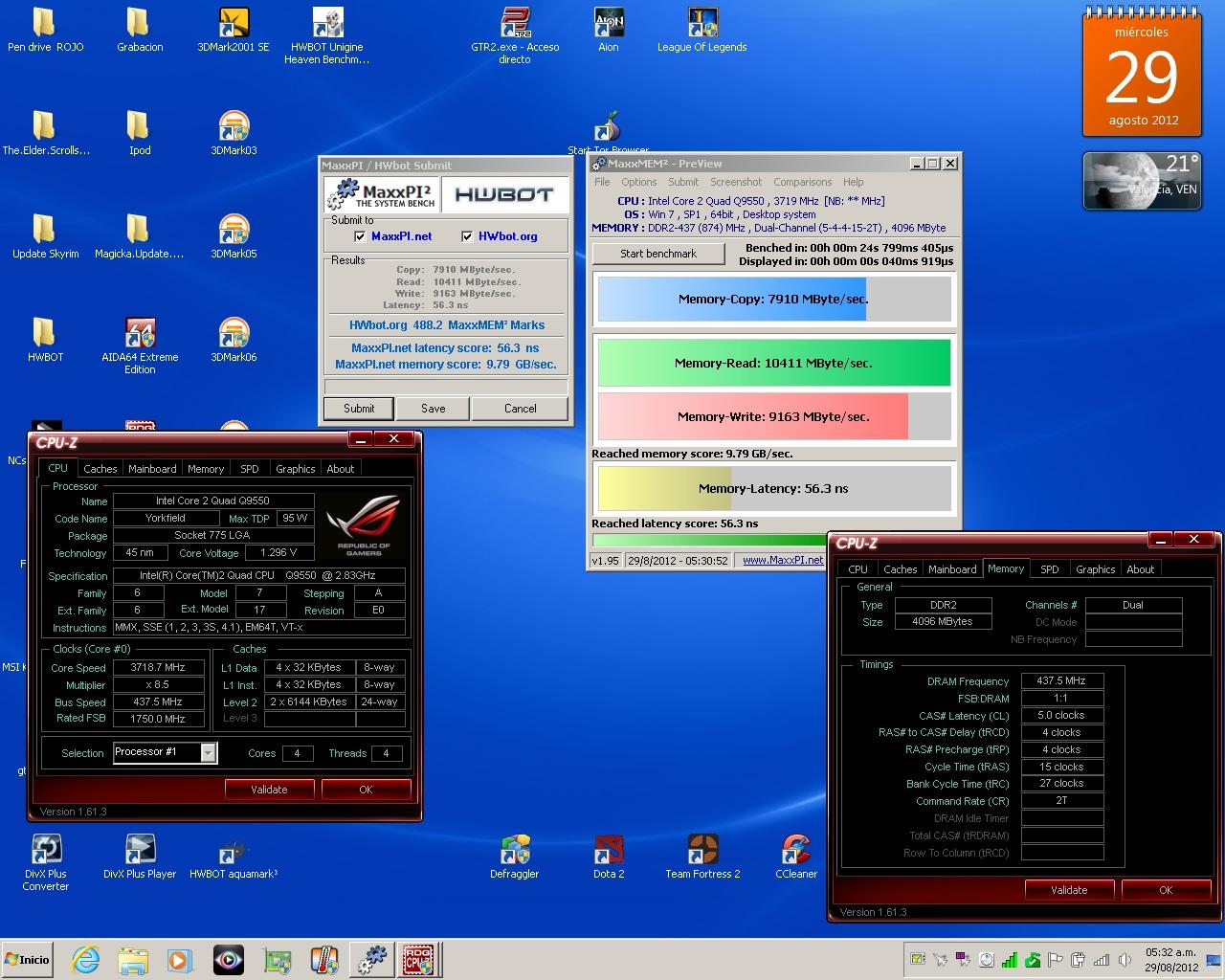Open Start Tor Browser icon
The image size is (1225, 980).
click(608, 134)
